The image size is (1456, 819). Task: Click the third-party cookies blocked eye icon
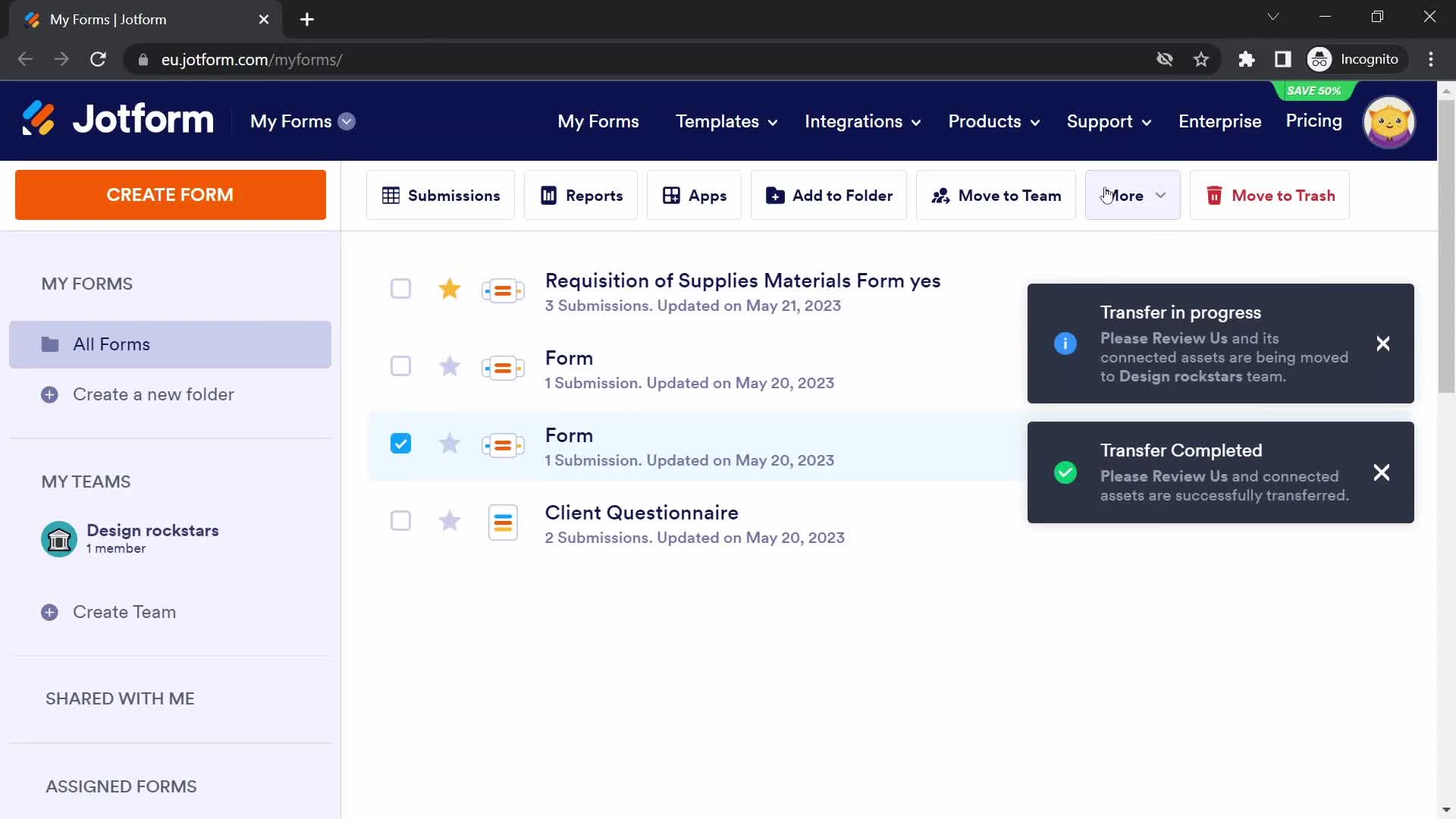click(x=1165, y=59)
